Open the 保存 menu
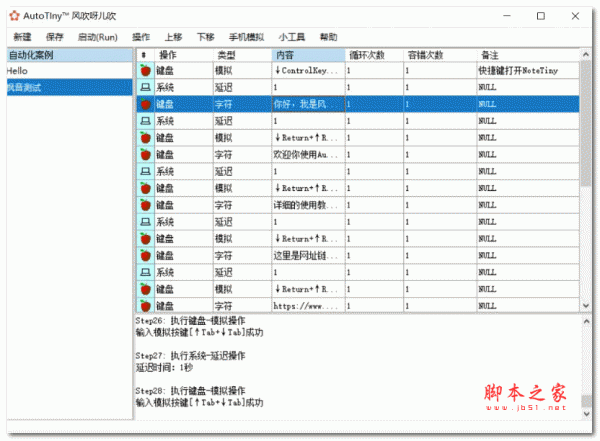 click(x=54, y=37)
